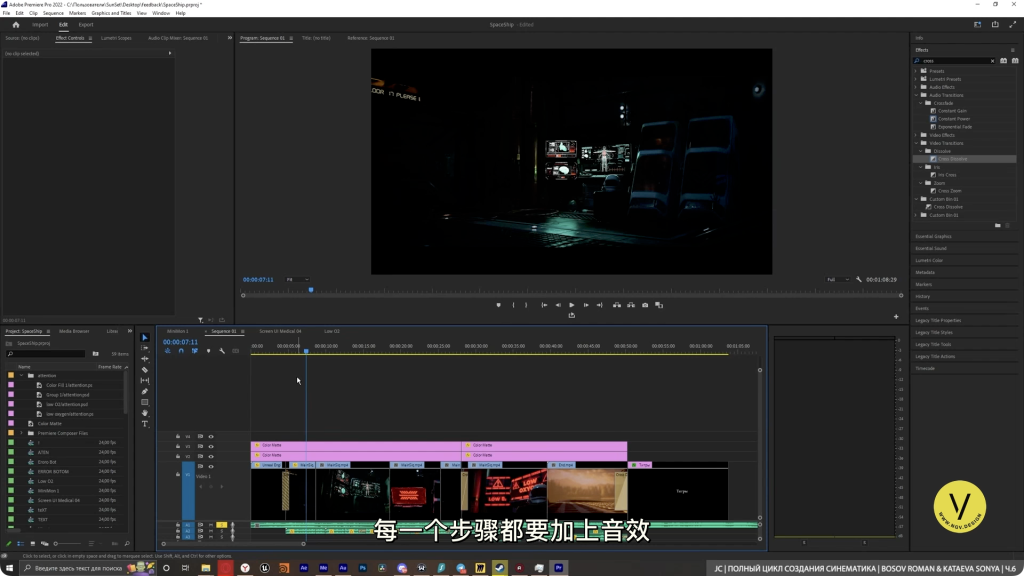Image resolution: width=1024 pixels, height=576 pixels.
Task: Open the Markers menu
Action: 77,13
